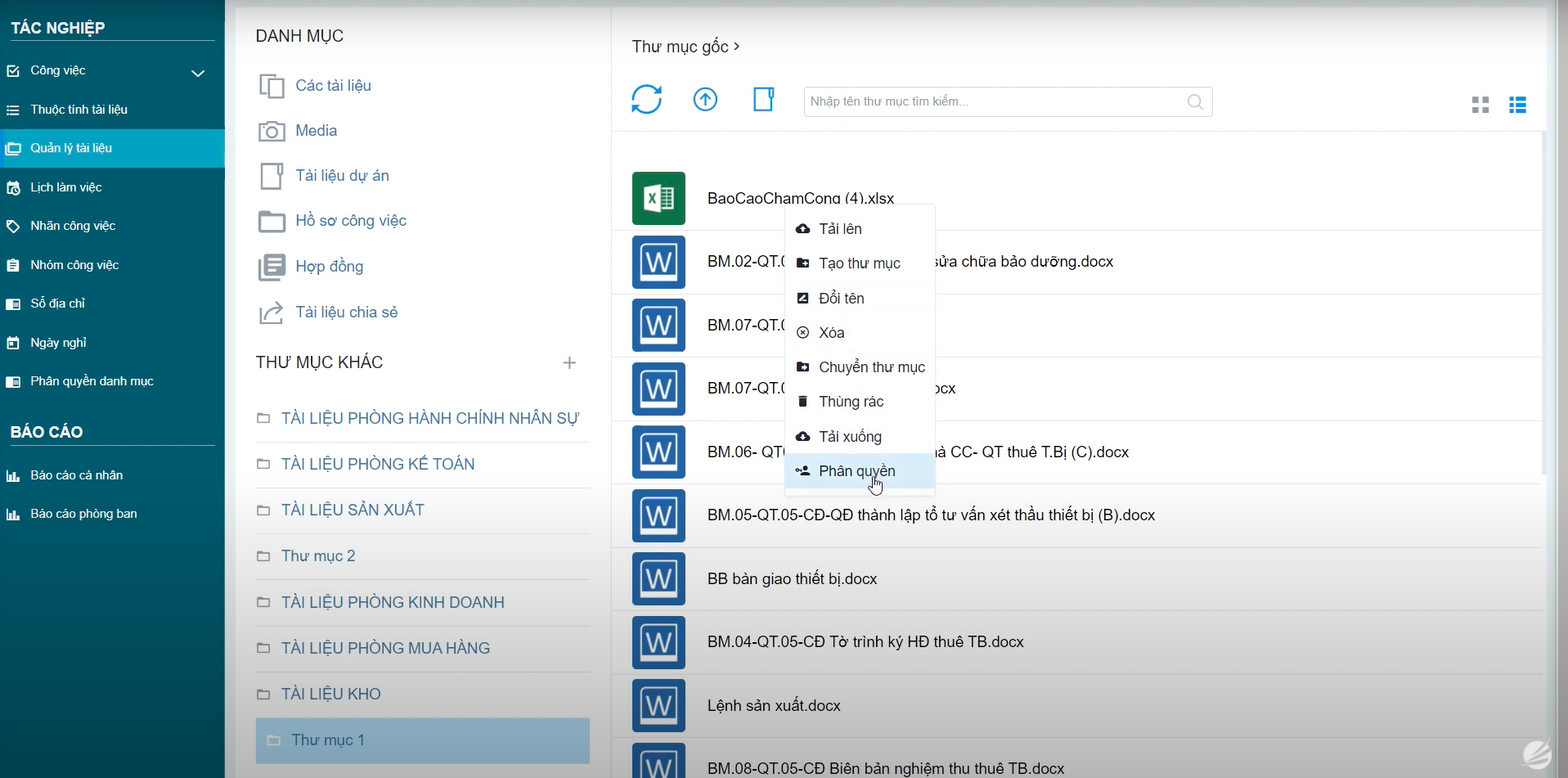Select Tải xuống in the context menu

click(850, 437)
